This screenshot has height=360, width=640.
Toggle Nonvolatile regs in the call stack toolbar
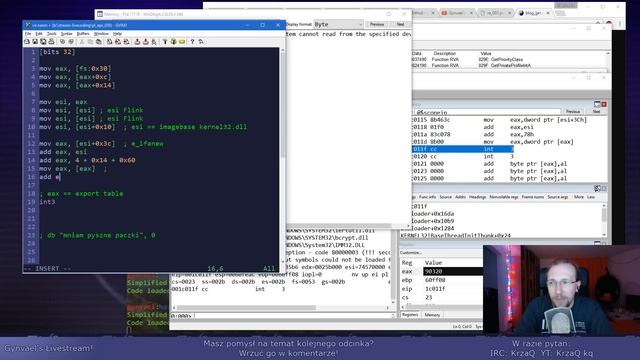pos(504,197)
